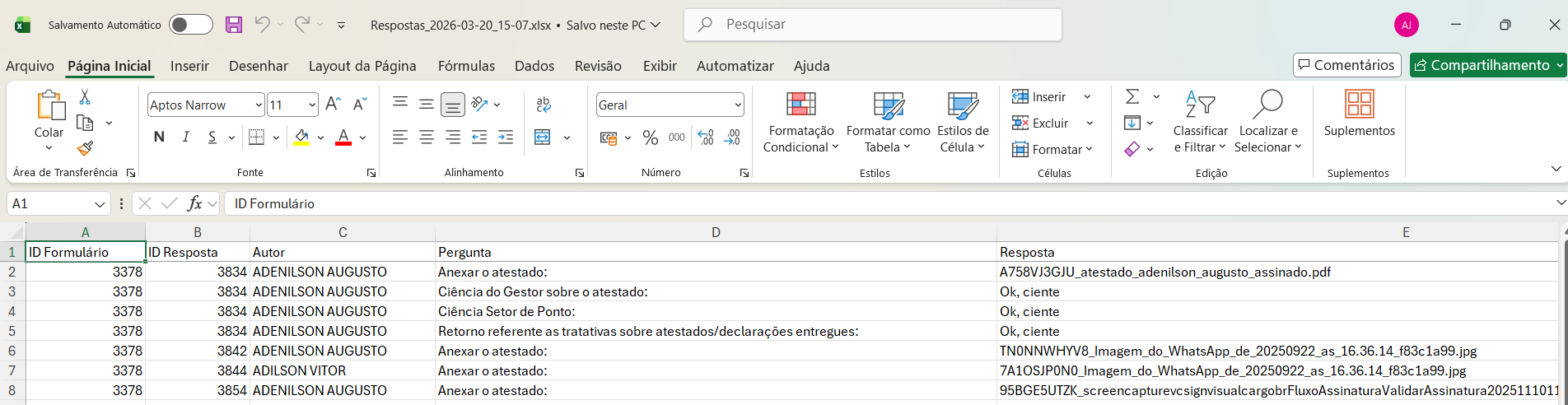Open the Name Box dropdown arrow
The image size is (1568, 405).
point(100,204)
